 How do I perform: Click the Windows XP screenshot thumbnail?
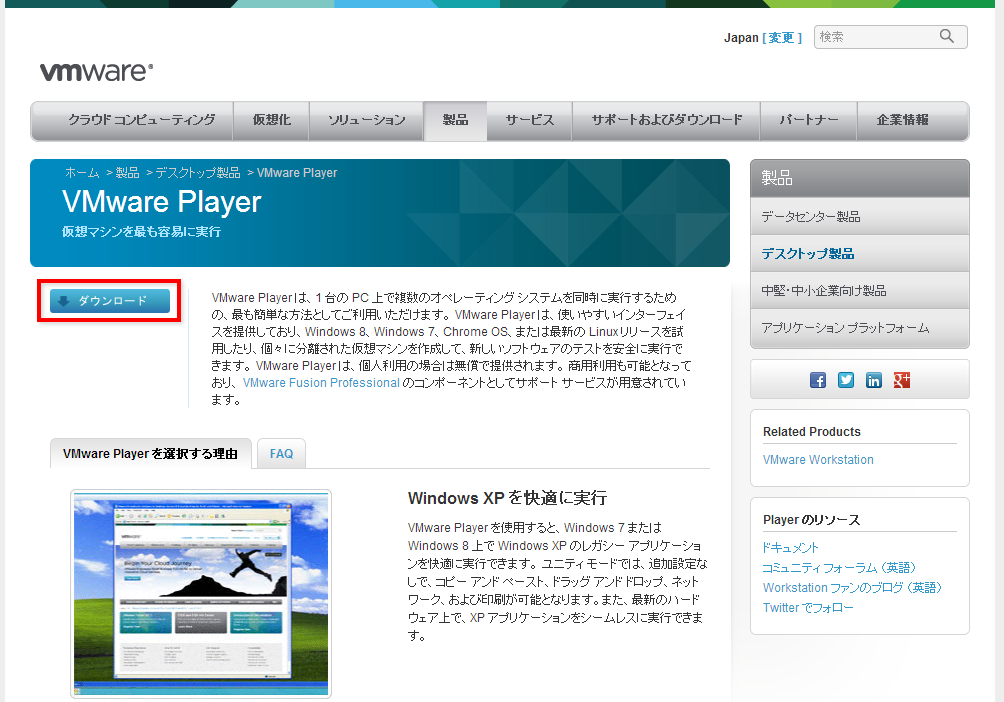(x=201, y=594)
